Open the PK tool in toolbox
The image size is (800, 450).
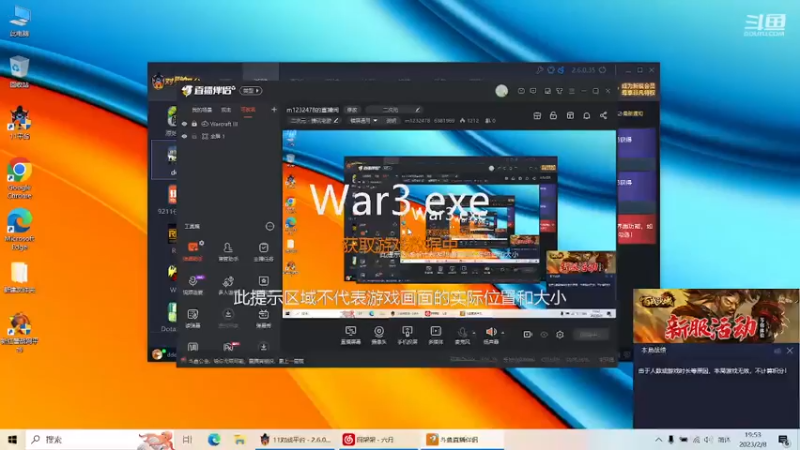coord(230,347)
